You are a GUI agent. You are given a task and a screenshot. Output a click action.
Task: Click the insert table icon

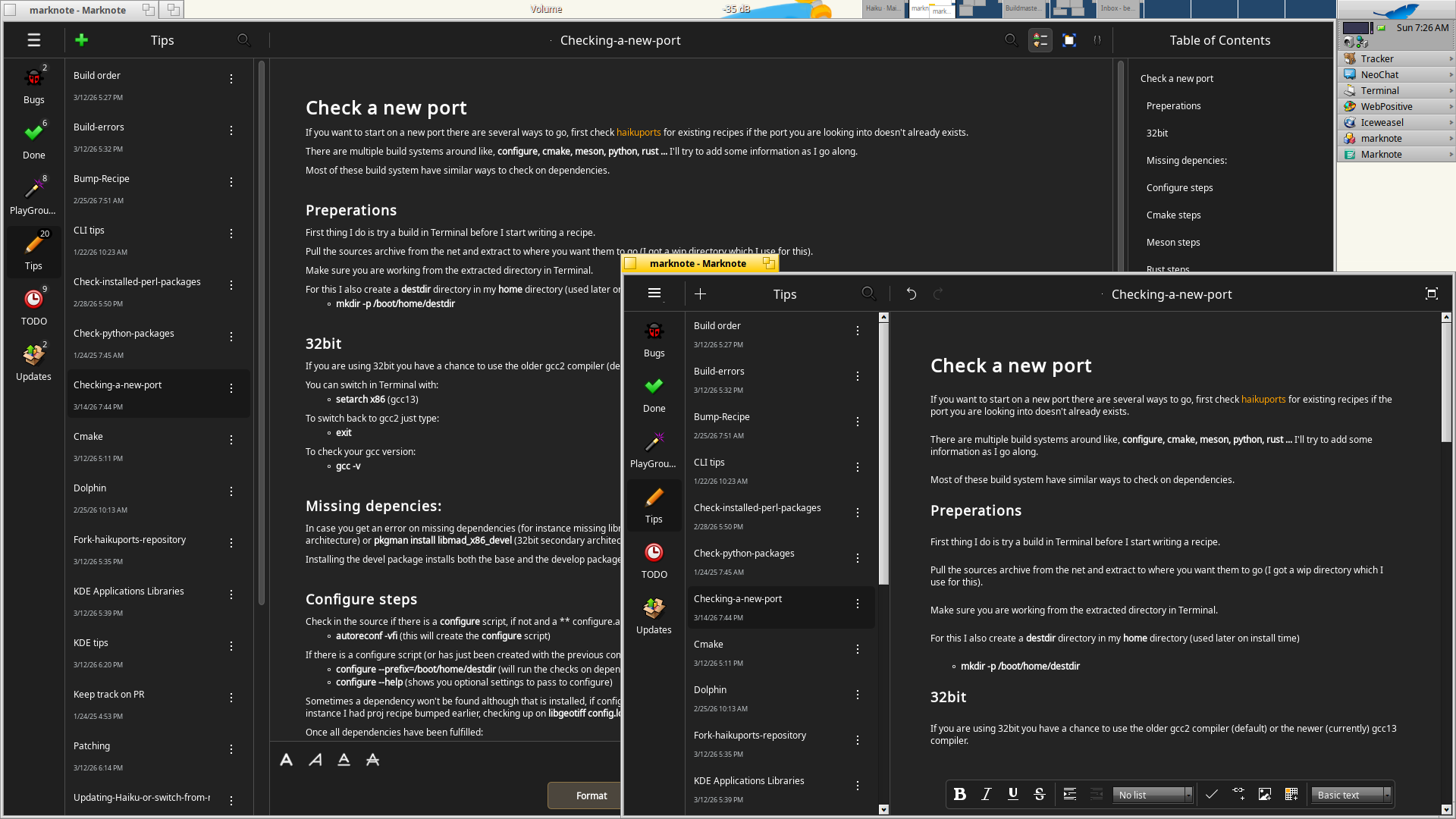(x=1291, y=794)
